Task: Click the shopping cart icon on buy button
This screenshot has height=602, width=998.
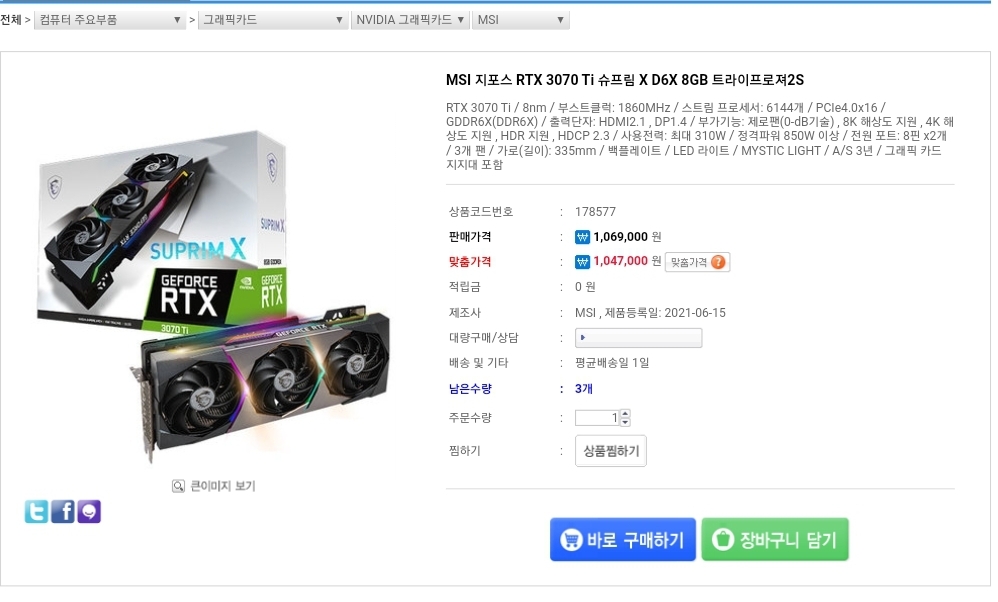Action: pyautogui.click(x=571, y=541)
